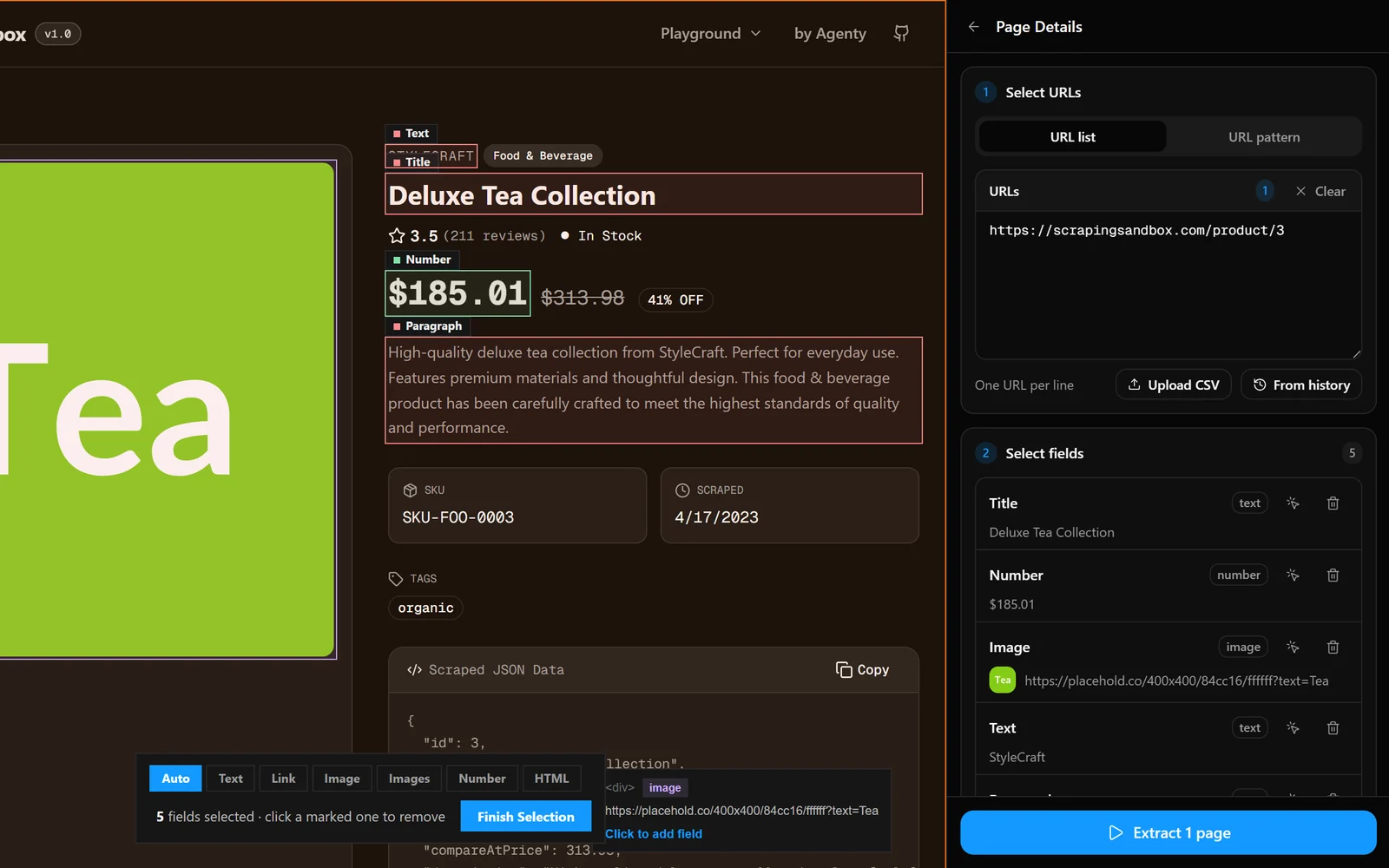Screen dimensions: 1389x868
Task: Select Images selection mode
Action: pyautogui.click(x=409, y=779)
